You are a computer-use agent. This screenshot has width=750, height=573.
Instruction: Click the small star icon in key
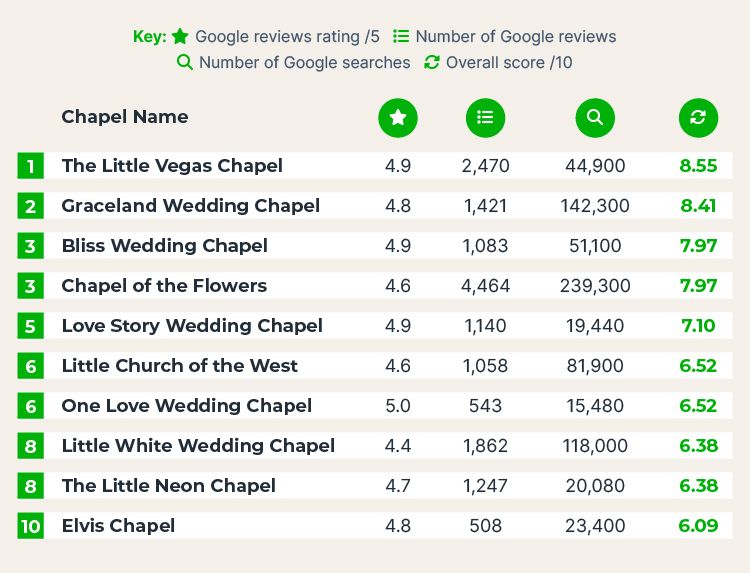click(180, 36)
